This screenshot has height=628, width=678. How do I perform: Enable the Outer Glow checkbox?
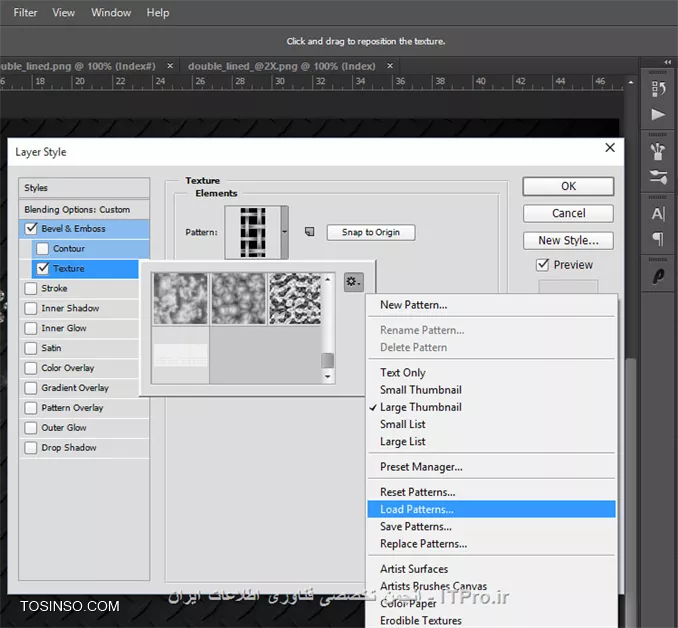31,427
